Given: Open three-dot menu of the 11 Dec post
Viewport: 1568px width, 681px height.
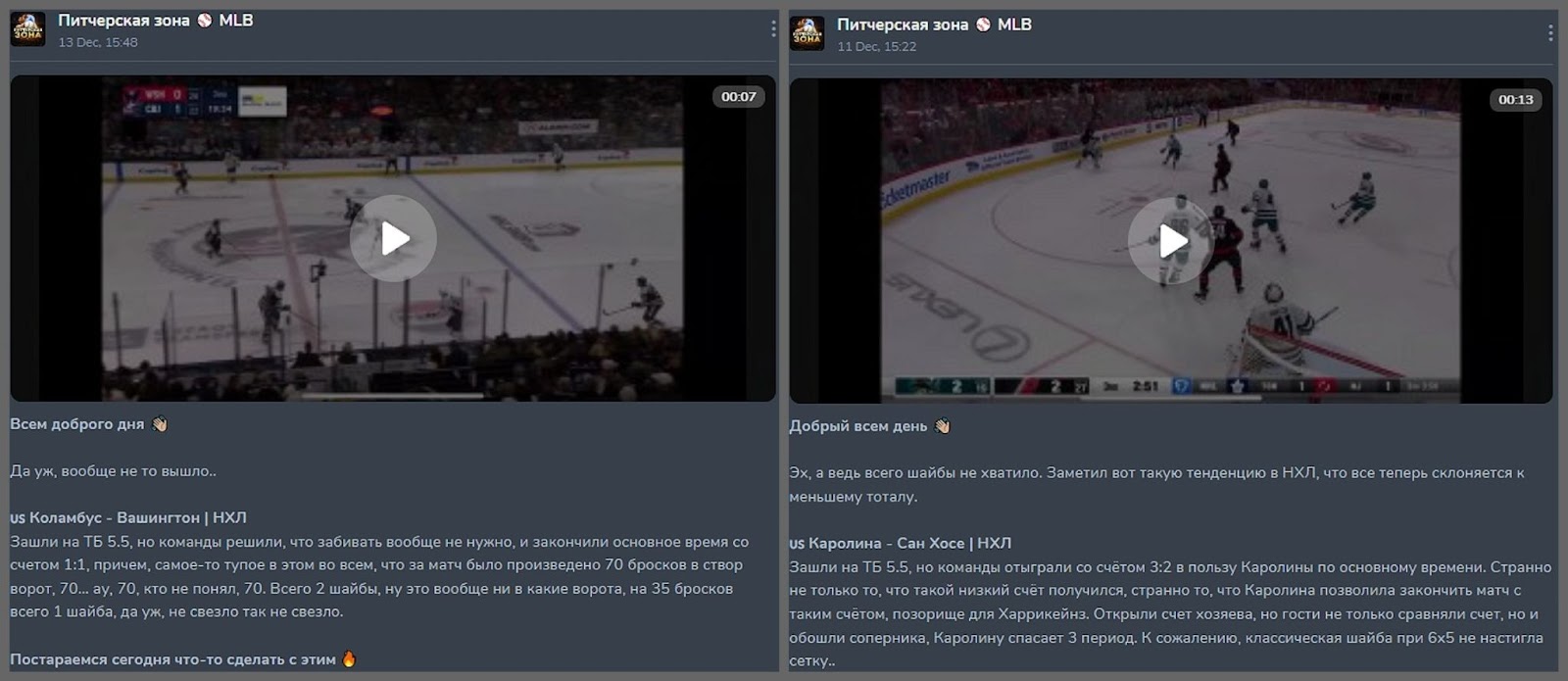Looking at the screenshot, I should tap(1550, 33).
